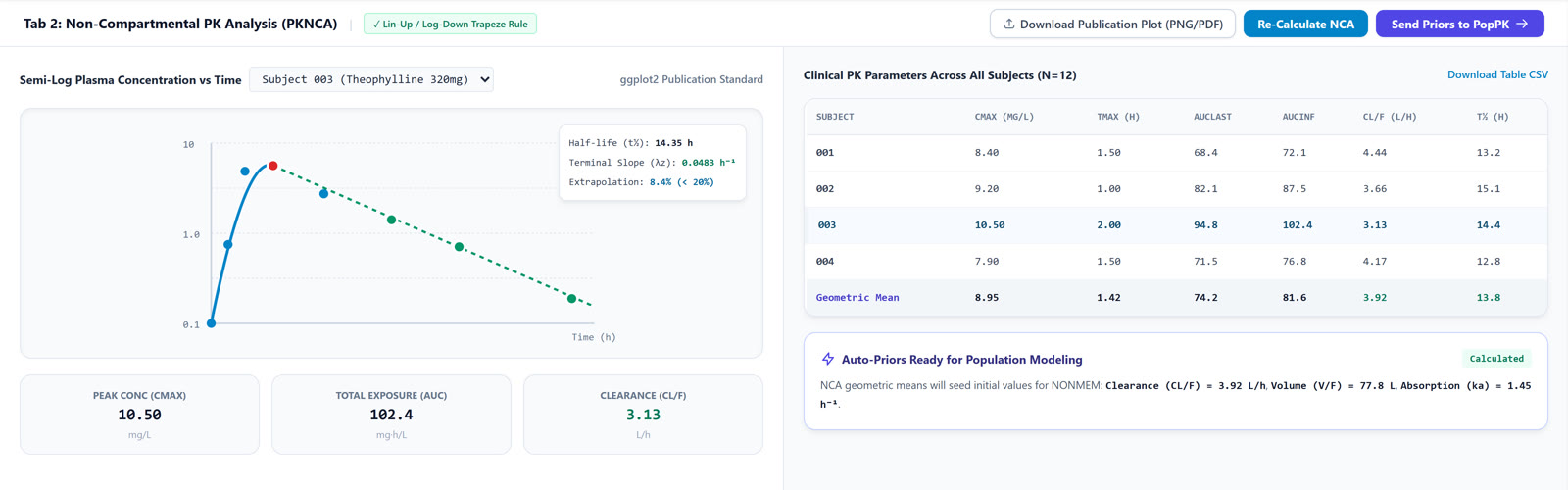The height and width of the screenshot is (490, 1568).
Task: Click Tmax 1.42 in Geometric Mean row
Action: coord(1108,298)
